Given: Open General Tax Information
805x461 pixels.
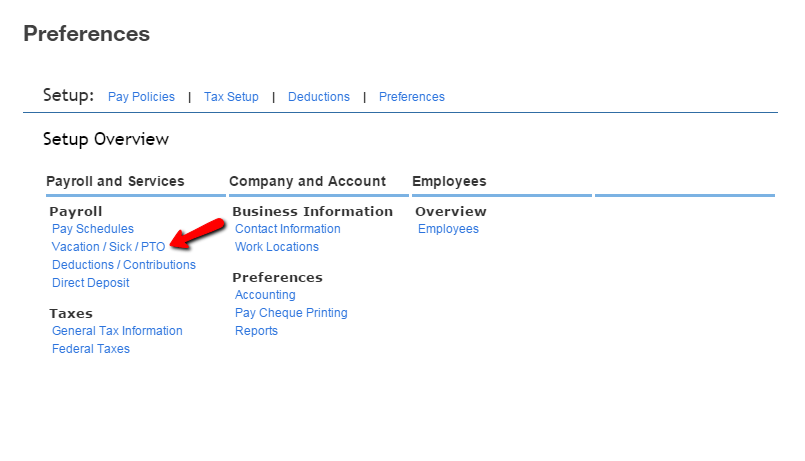Looking at the screenshot, I should 117,331.
